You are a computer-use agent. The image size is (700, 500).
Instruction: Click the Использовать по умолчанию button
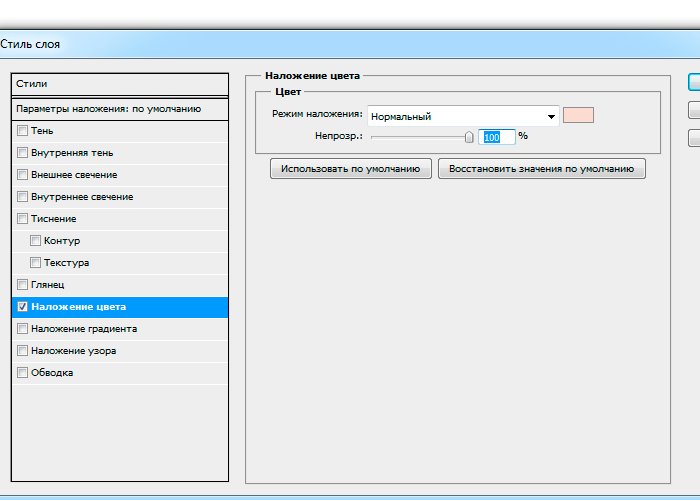[x=350, y=169]
